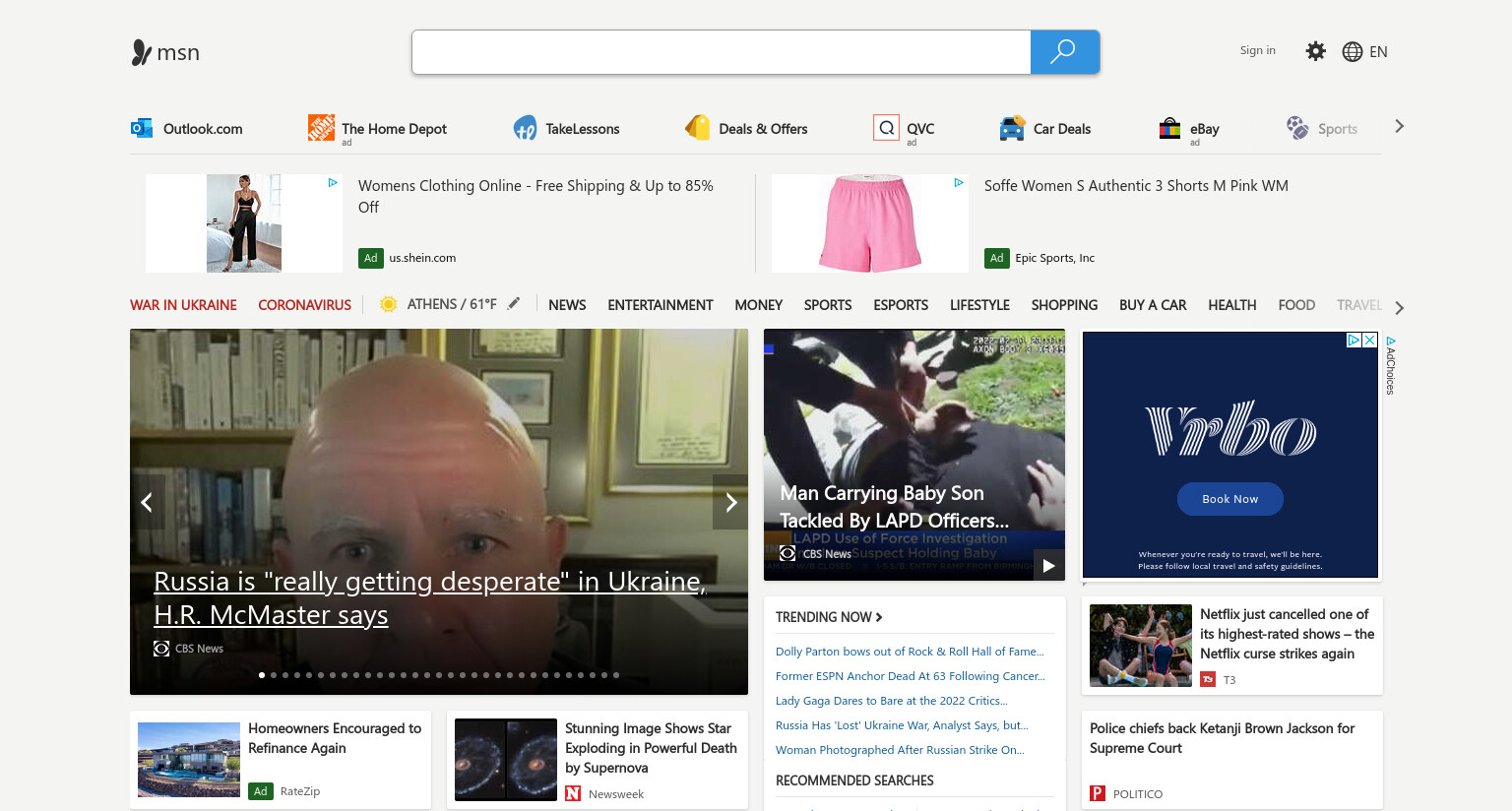Viewport: 1512px width, 811px height.
Task: Click the pink Soffe shorts thumbnail
Action: 870,223
